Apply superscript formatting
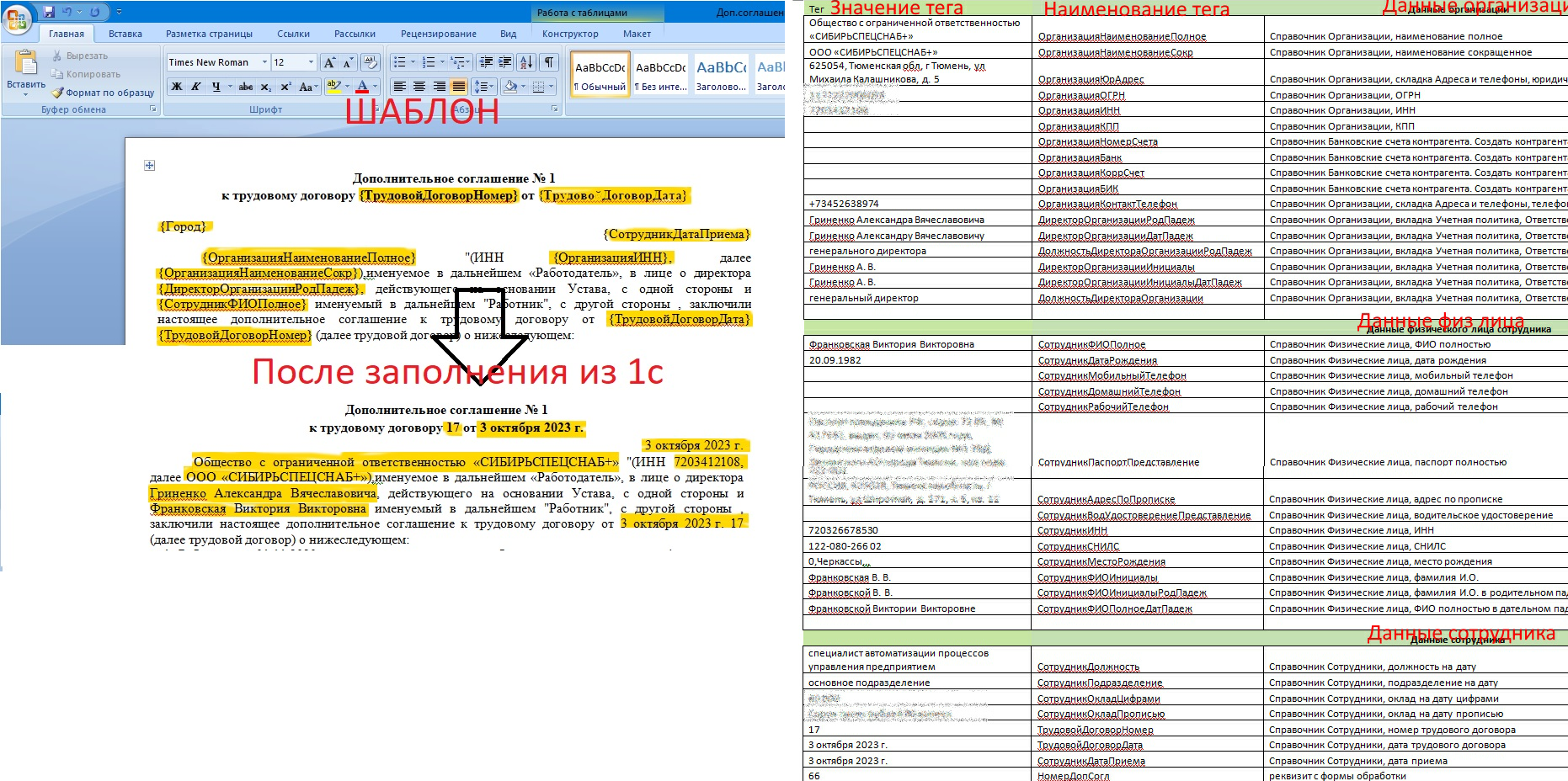The image size is (1568, 781). click(285, 86)
